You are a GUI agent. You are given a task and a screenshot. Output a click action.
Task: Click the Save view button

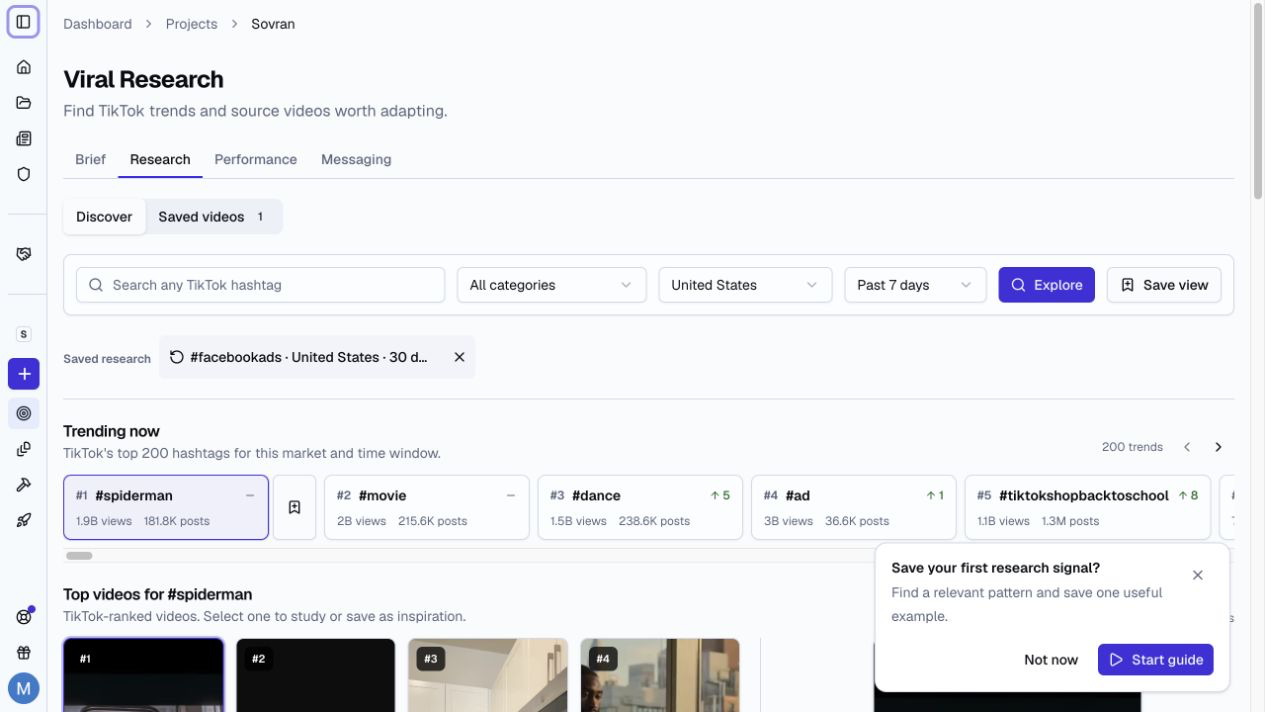[1164, 285]
